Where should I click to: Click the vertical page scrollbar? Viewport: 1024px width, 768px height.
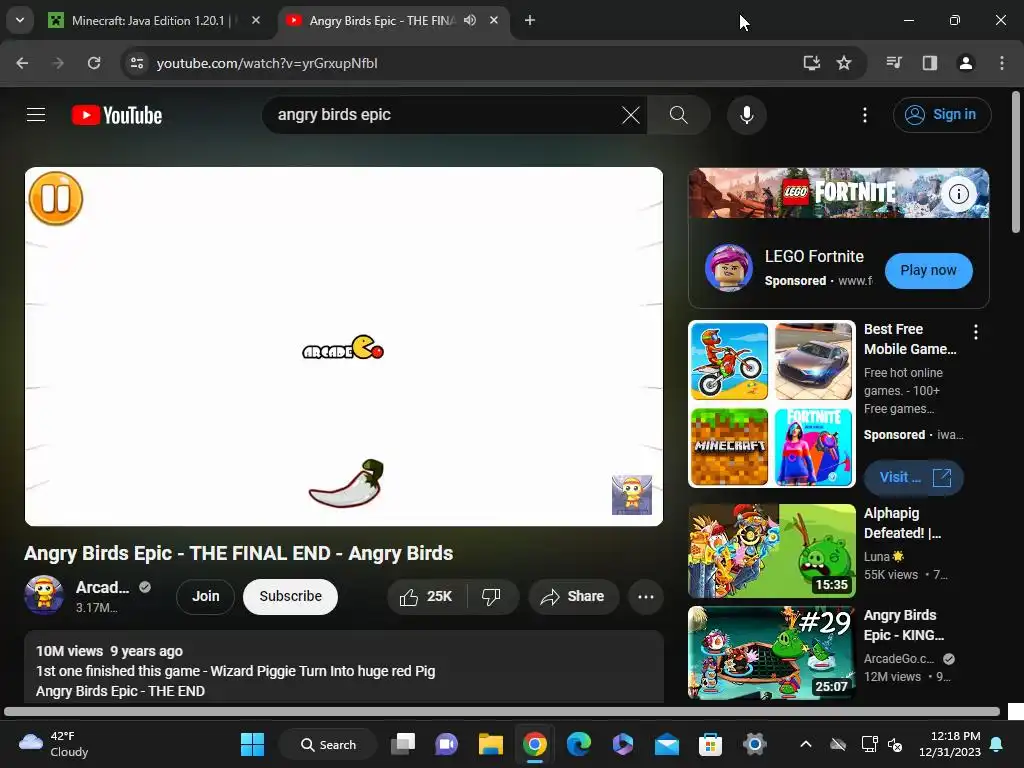1016,162
